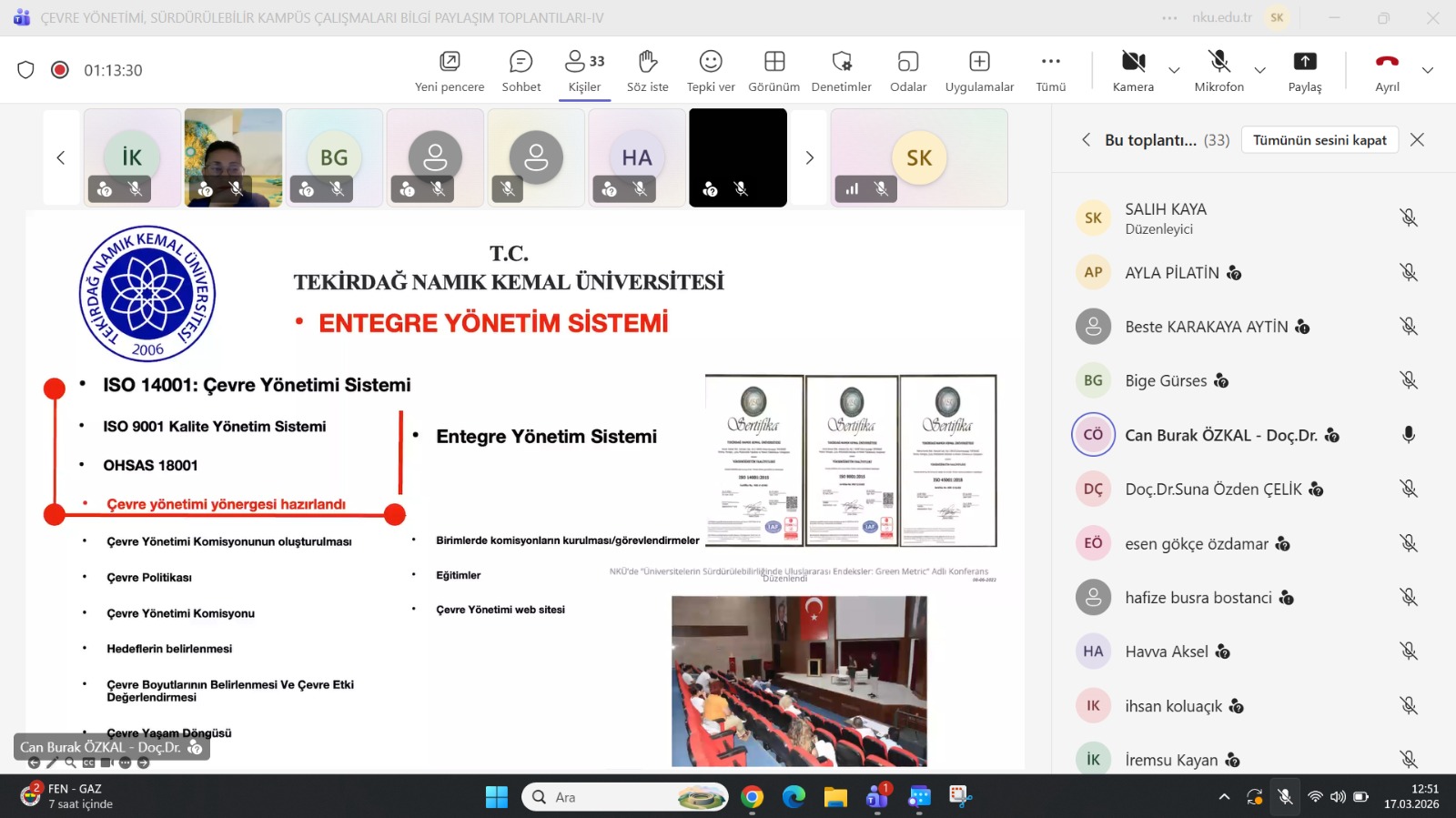This screenshot has height=818, width=1456.
Task: Toggle ihsan koluaçık's muted mic icon
Action: pyautogui.click(x=1409, y=706)
